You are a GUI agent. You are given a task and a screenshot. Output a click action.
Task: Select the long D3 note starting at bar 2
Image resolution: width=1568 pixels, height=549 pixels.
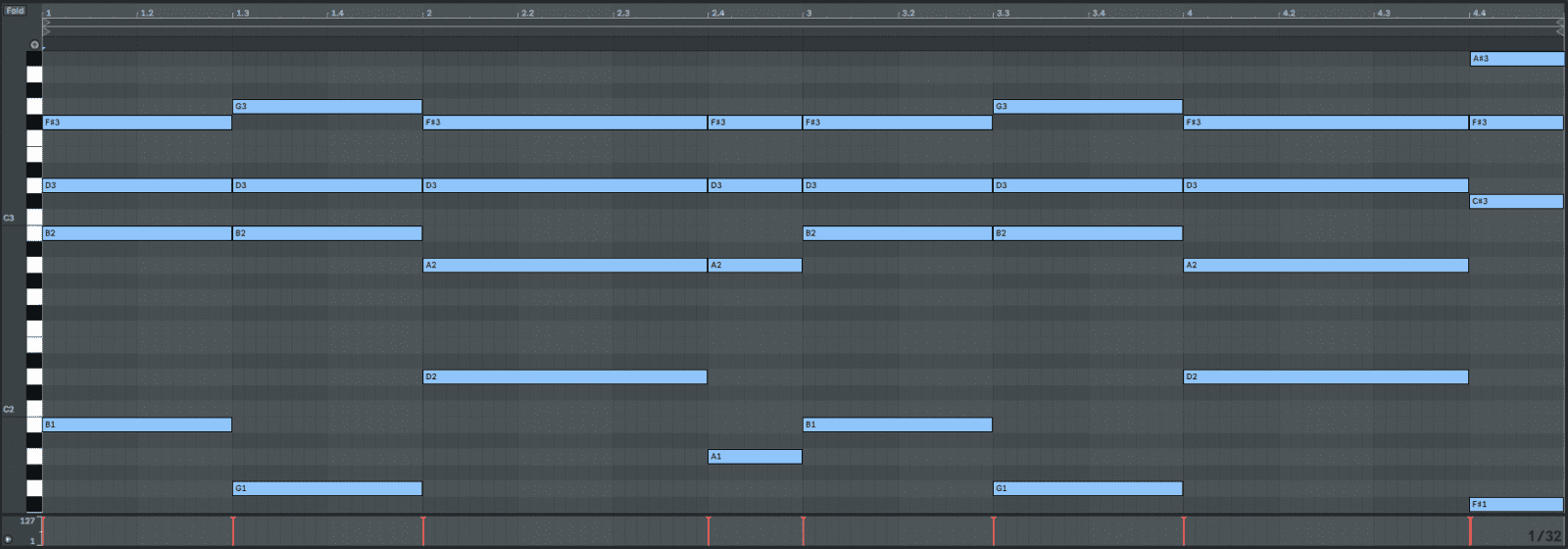pos(565,185)
